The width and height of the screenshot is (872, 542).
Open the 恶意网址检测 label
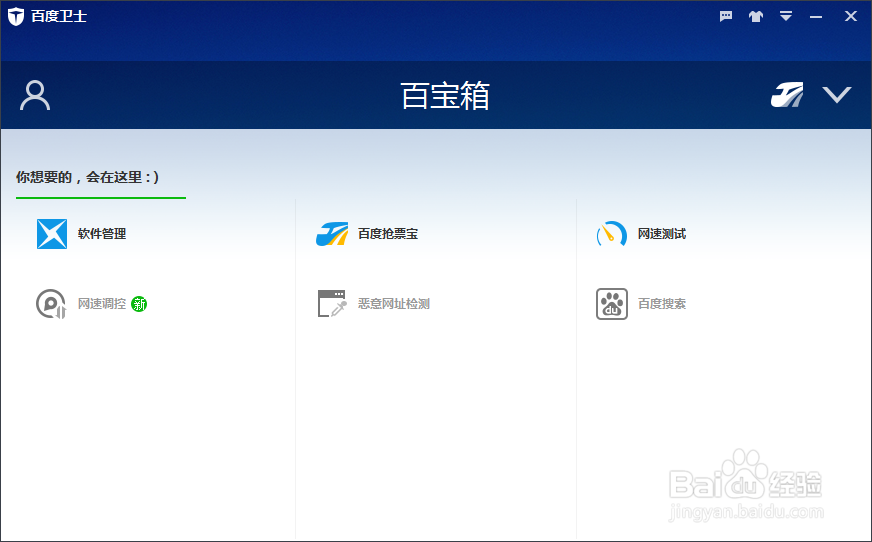coord(394,304)
